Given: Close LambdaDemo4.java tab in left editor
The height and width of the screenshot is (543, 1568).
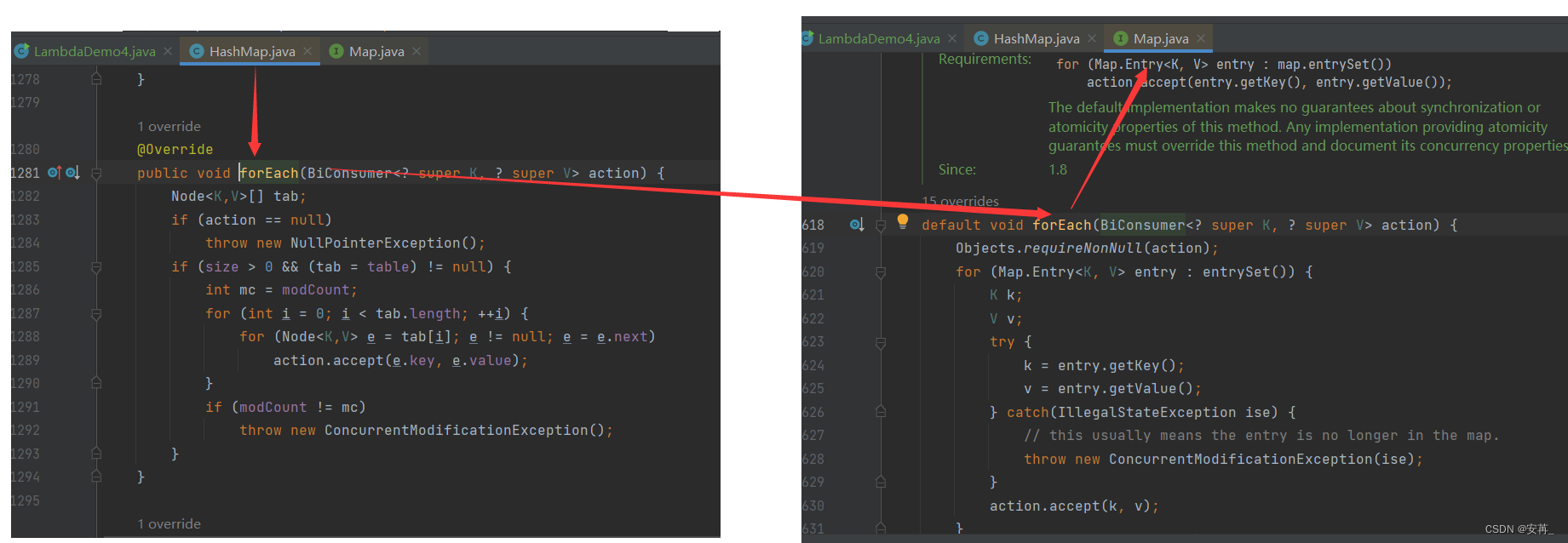Looking at the screenshot, I should pos(168,51).
